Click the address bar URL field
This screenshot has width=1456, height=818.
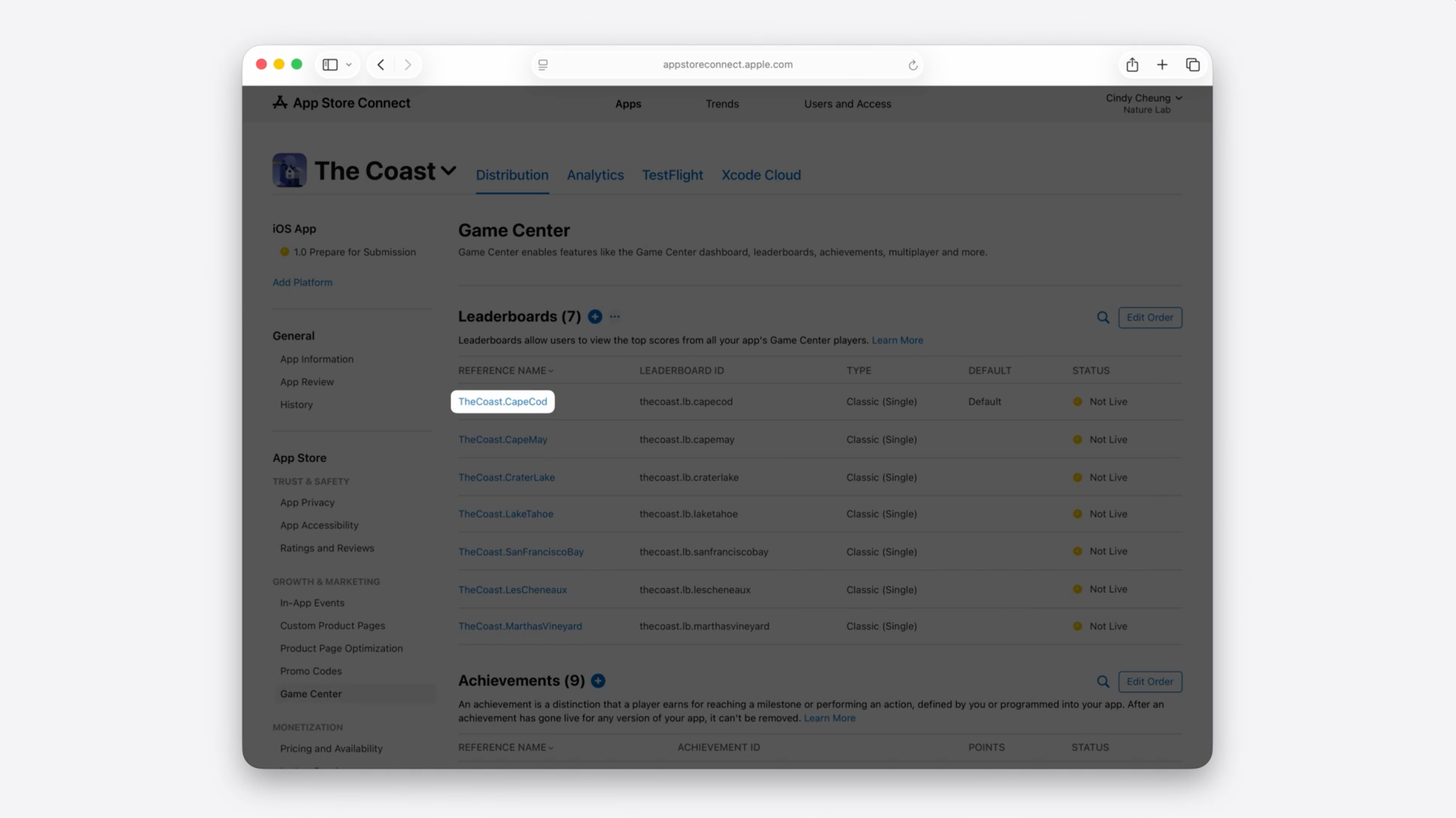pos(727,65)
